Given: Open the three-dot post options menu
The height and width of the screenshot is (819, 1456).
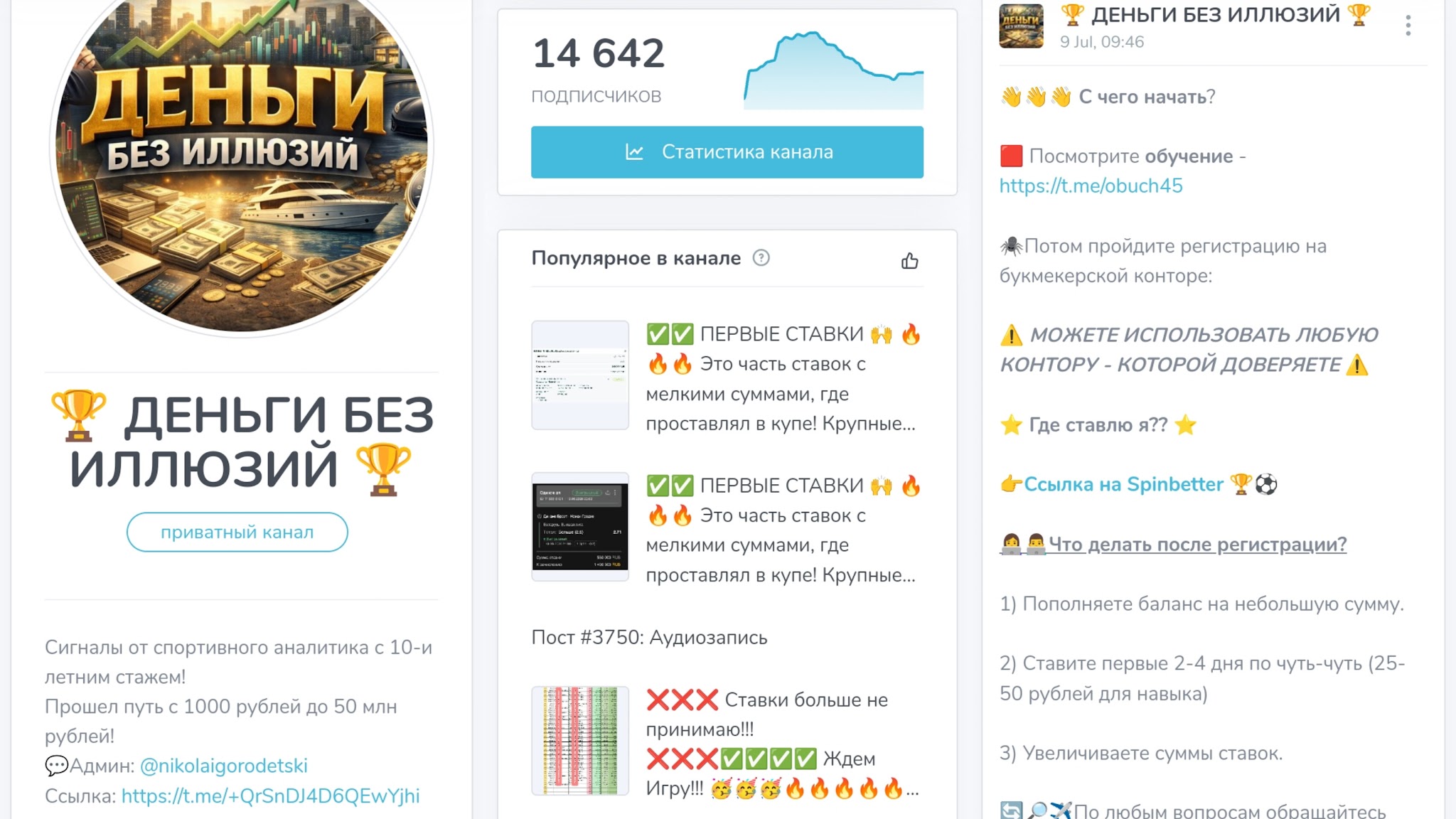Looking at the screenshot, I should coord(1408,26).
